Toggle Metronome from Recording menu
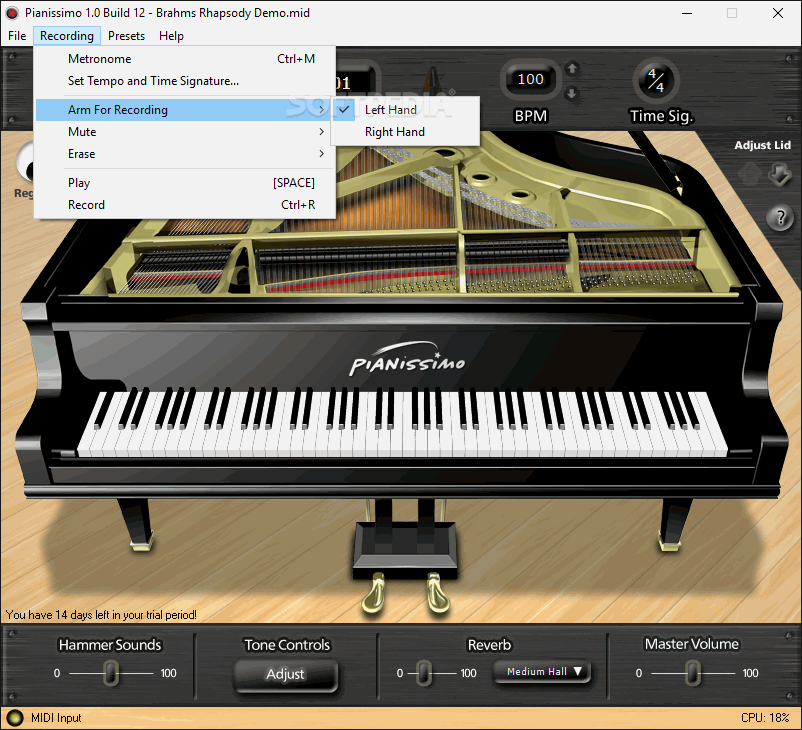This screenshot has height=730, width=802. [185, 59]
